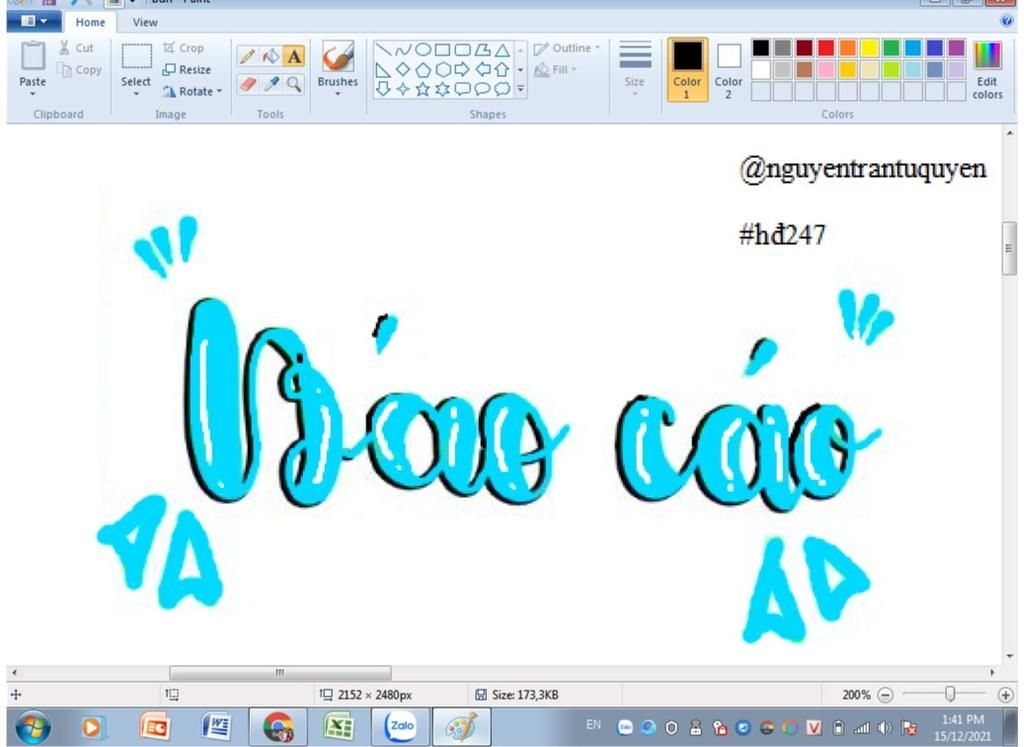Choose the Curve shape

coord(404,50)
